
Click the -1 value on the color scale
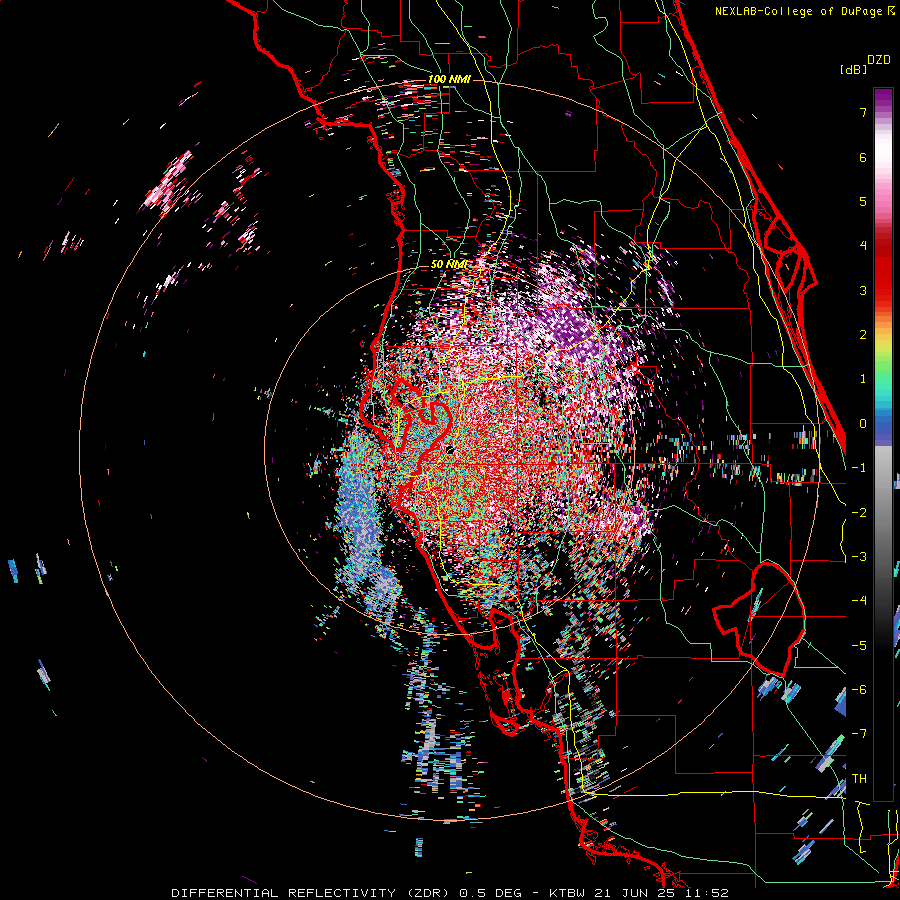(x=859, y=468)
